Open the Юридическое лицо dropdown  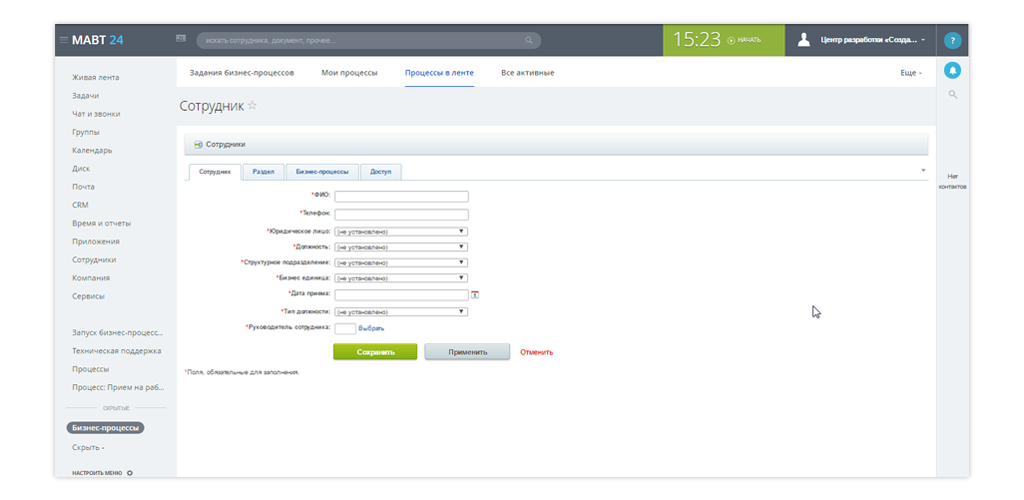pyautogui.click(x=401, y=231)
